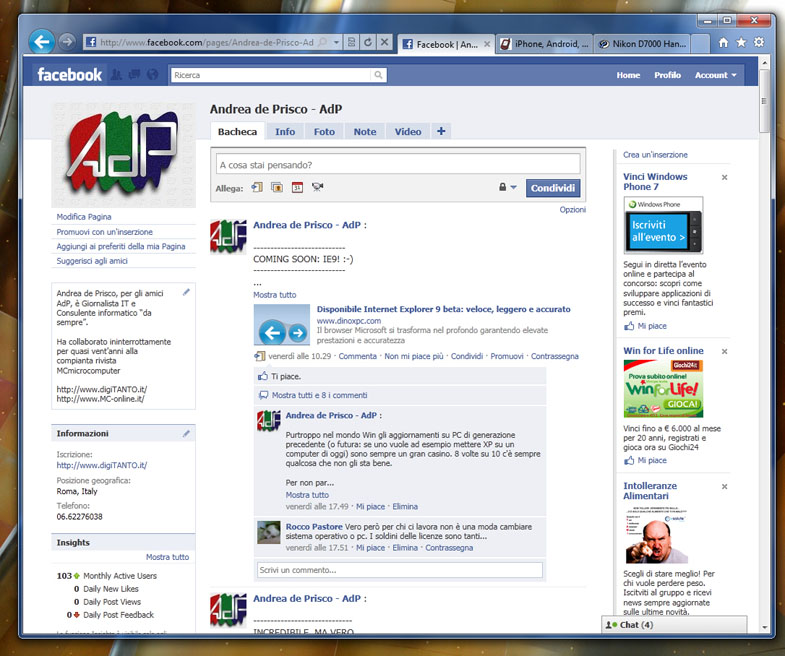Open address bar history dropdown arrow

coord(336,43)
